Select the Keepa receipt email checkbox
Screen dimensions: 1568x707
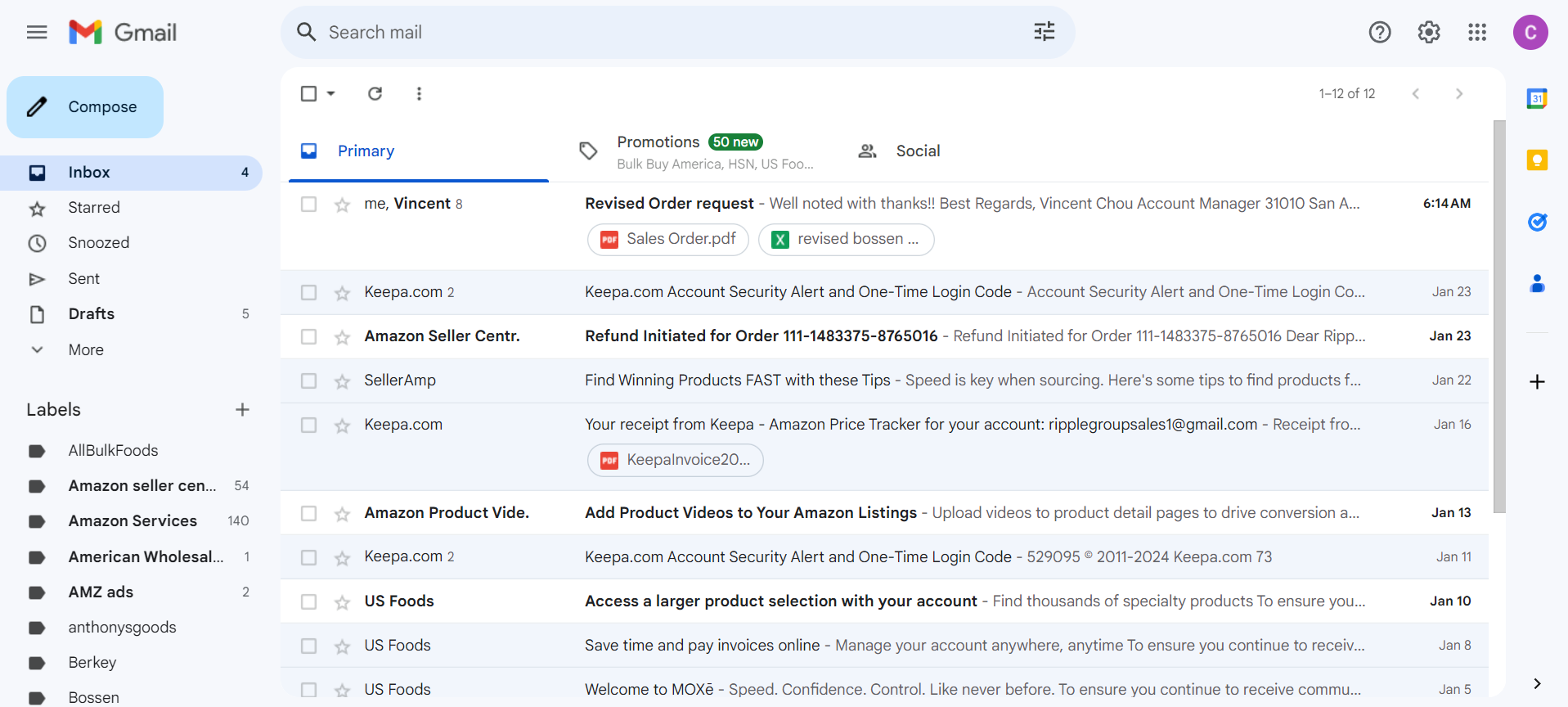tap(308, 425)
